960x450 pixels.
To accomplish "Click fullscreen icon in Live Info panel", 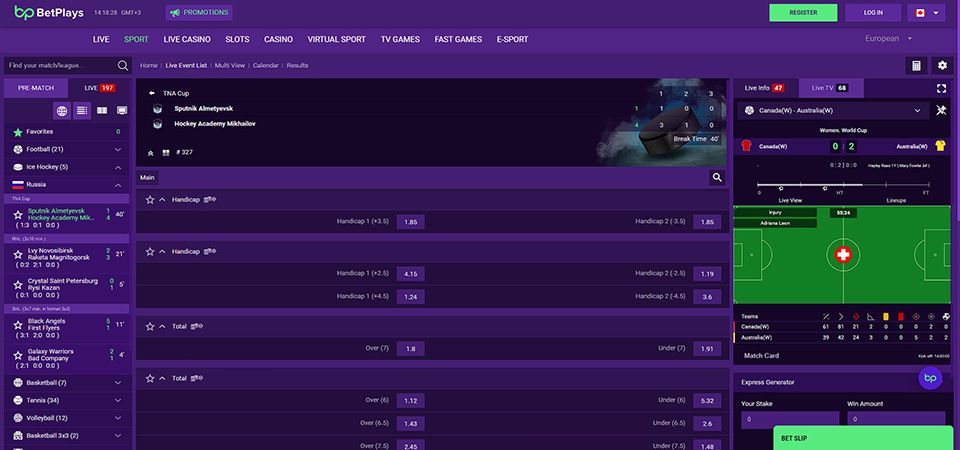I will [x=941, y=88].
